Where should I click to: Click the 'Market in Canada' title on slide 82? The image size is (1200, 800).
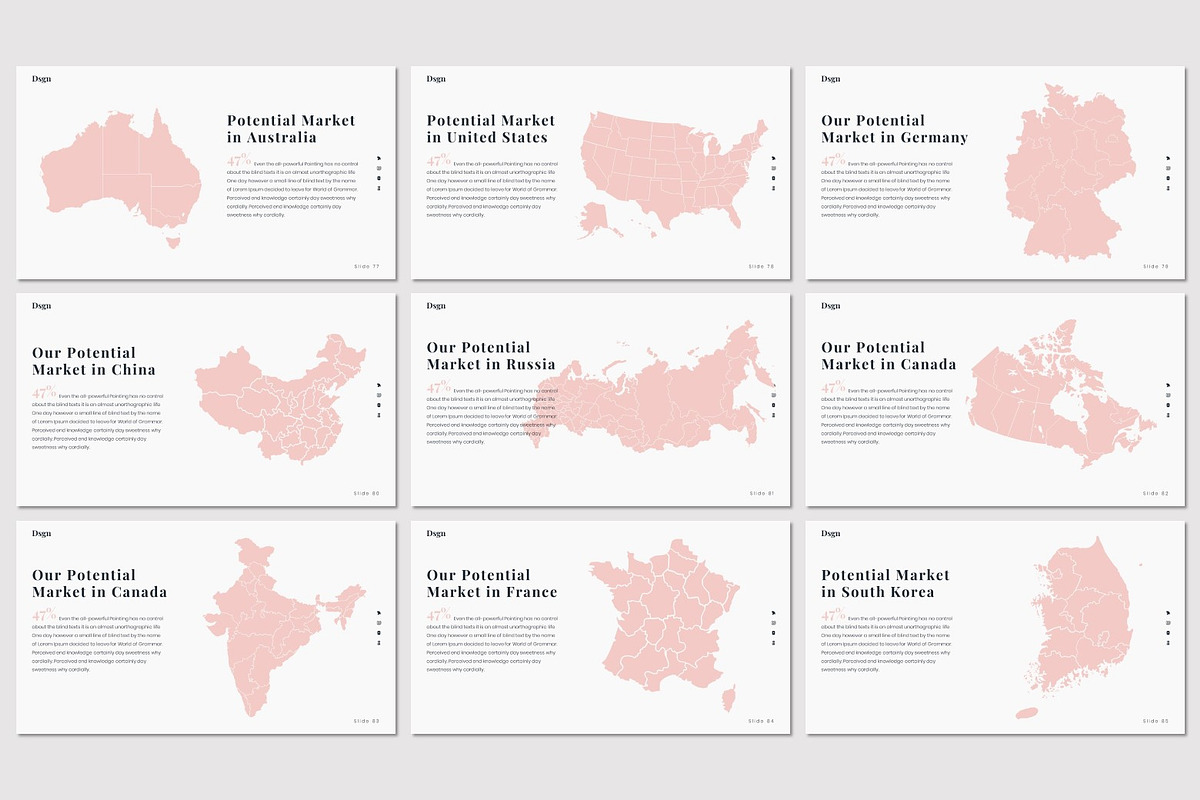[x=889, y=364]
